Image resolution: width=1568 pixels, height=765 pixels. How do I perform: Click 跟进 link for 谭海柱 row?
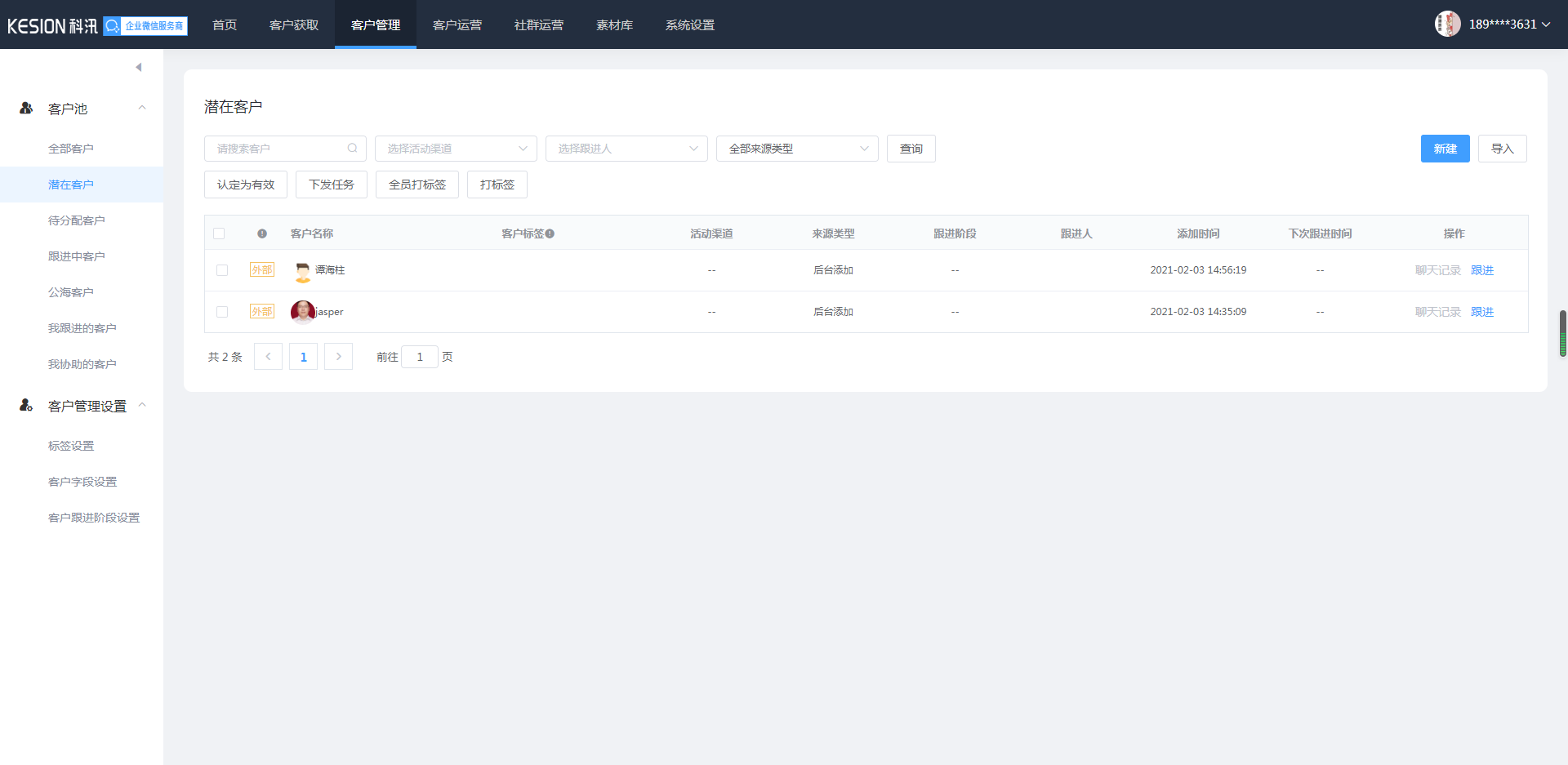[x=1481, y=270]
